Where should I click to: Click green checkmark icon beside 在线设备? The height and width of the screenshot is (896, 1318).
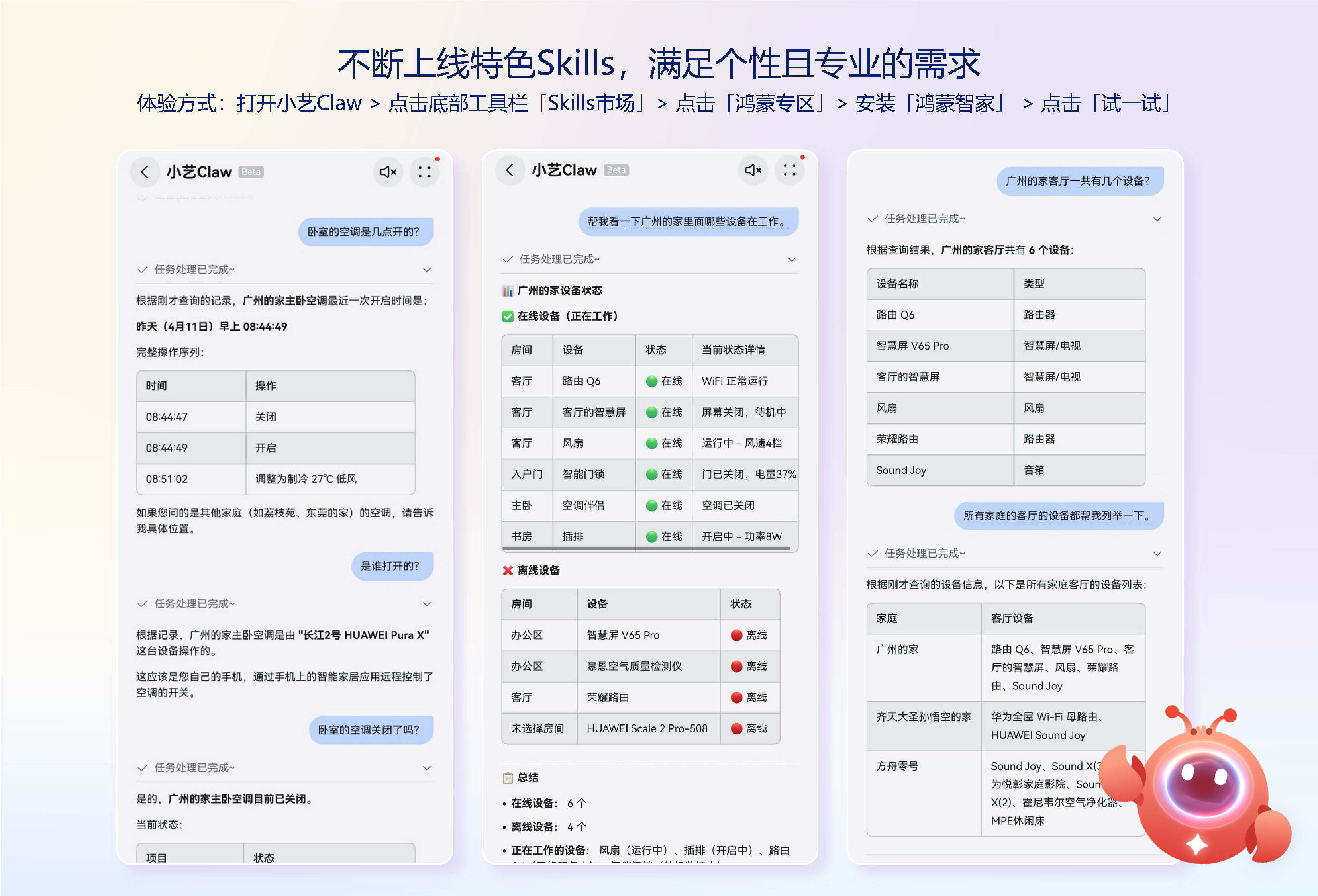[x=508, y=316]
